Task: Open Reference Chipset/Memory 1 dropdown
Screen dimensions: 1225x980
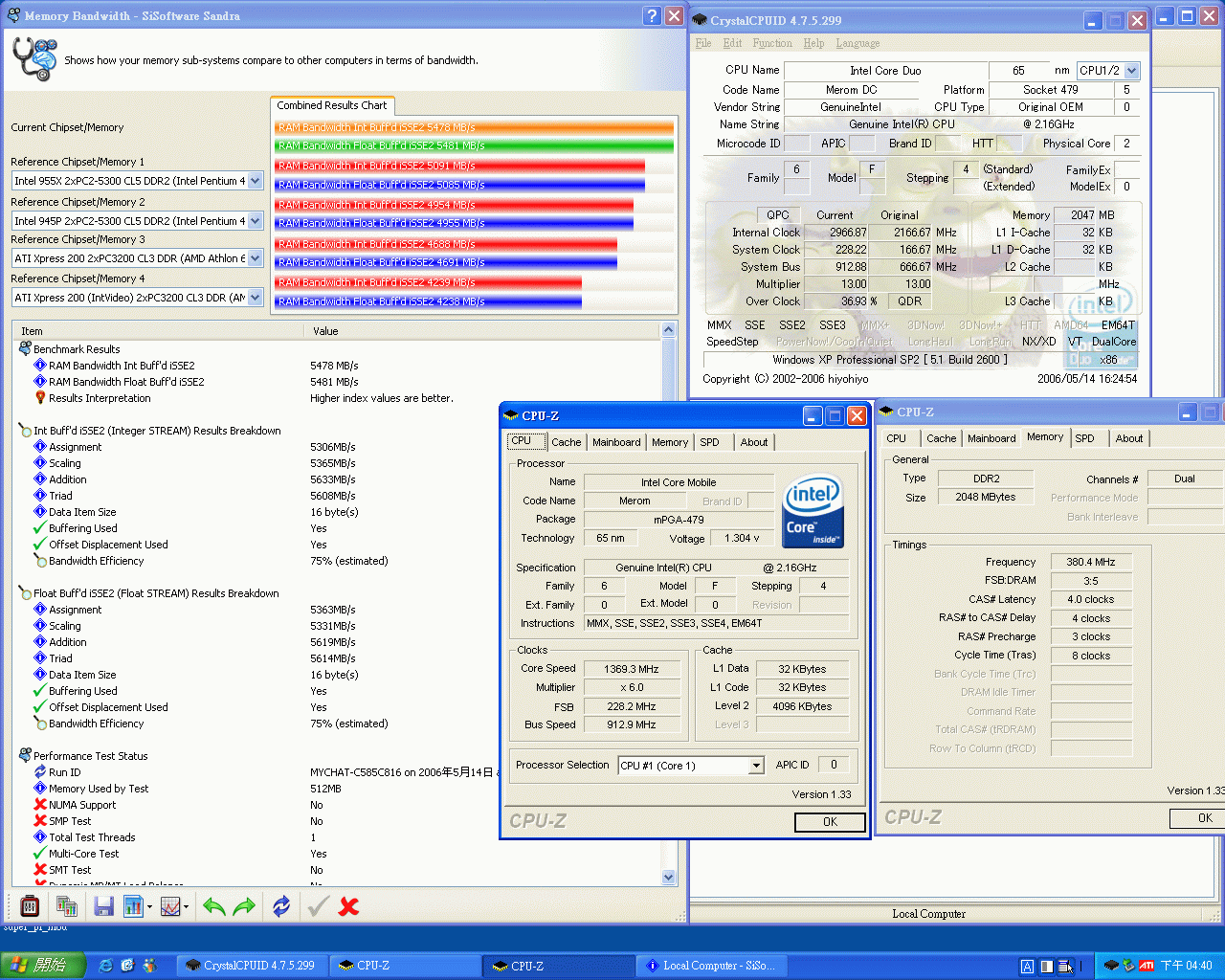Action: pos(256,181)
